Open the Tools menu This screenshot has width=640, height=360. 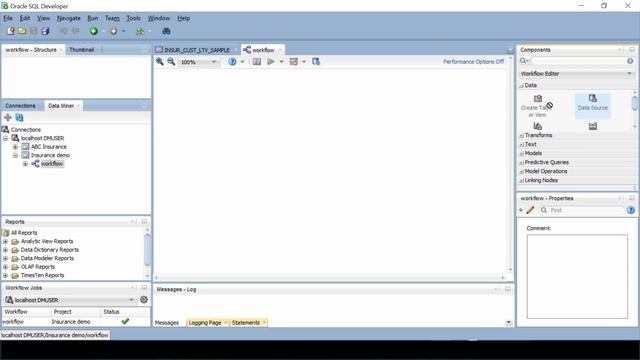(x=133, y=18)
